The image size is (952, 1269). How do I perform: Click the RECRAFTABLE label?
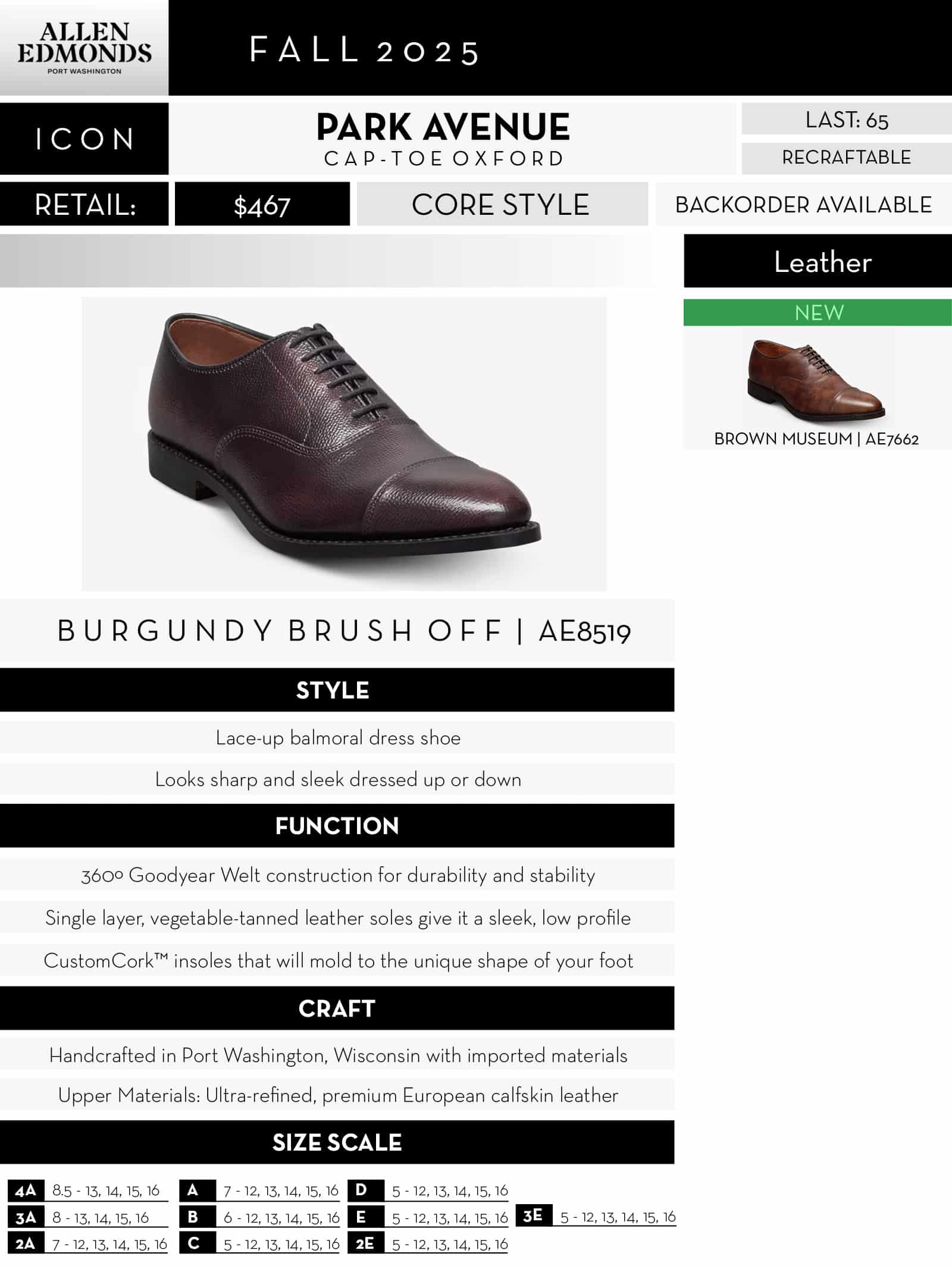click(x=846, y=158)
